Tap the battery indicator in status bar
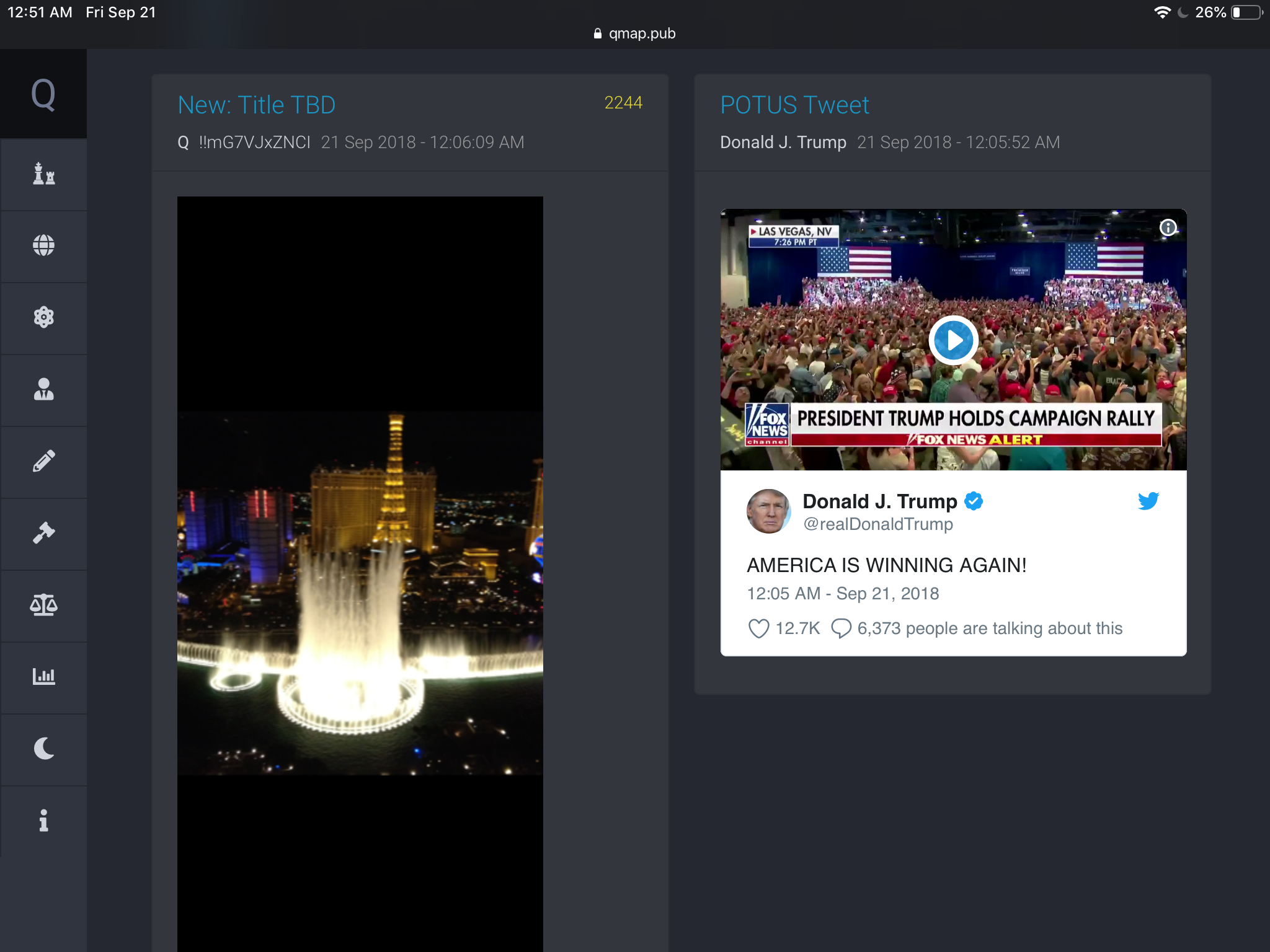Viewport: 1270px width, 952px height. [1247, 12]
